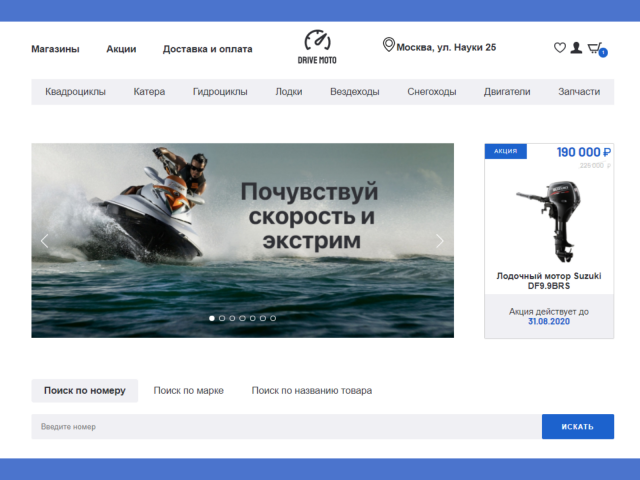Click the Drive Moto speedometer logo
The image size is (640, 480).
[x=317, y=47]
